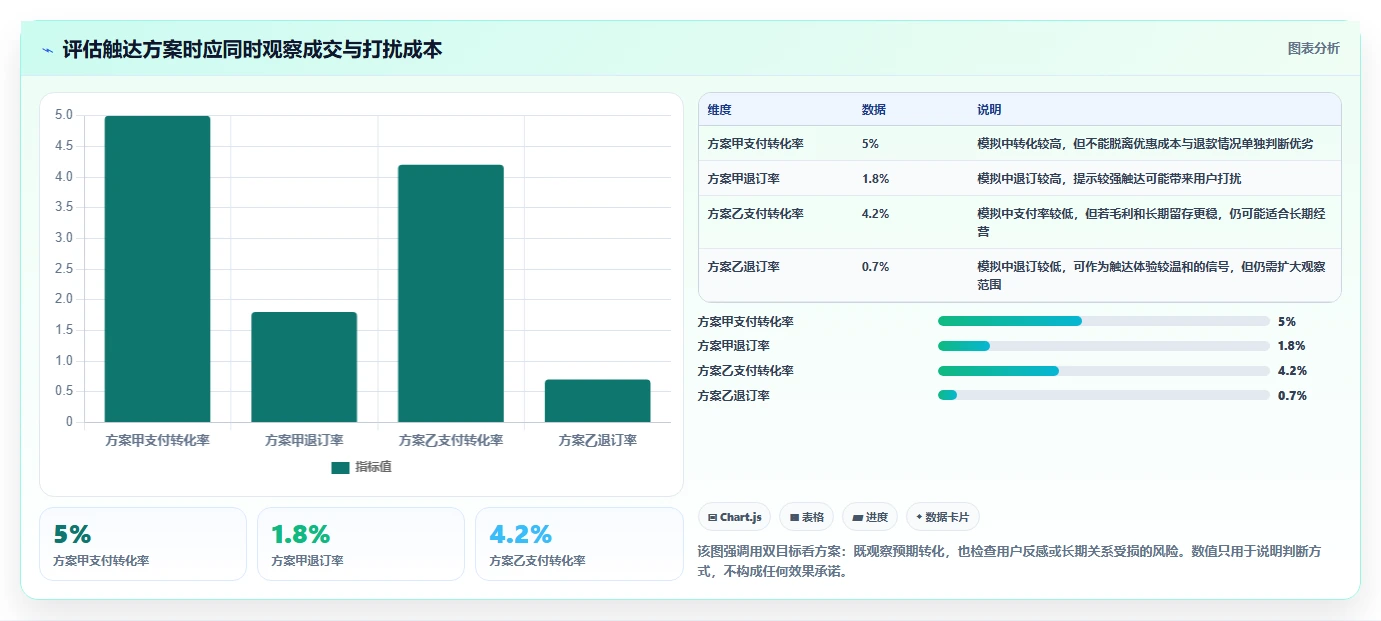Click the 方案甲退订率 bar in chart
Viewport: 1381px width, 621px height.
304,367
